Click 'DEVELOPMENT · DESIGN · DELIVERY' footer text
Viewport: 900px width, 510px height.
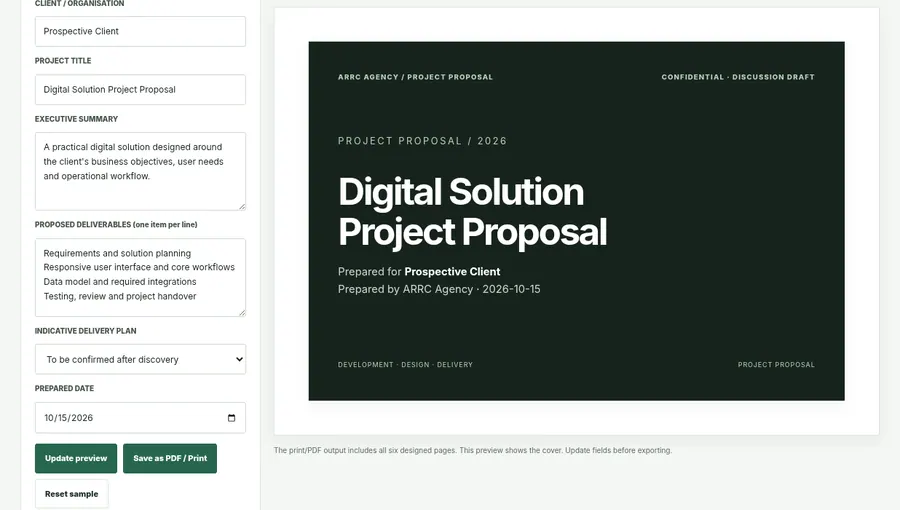pos(405,365)
